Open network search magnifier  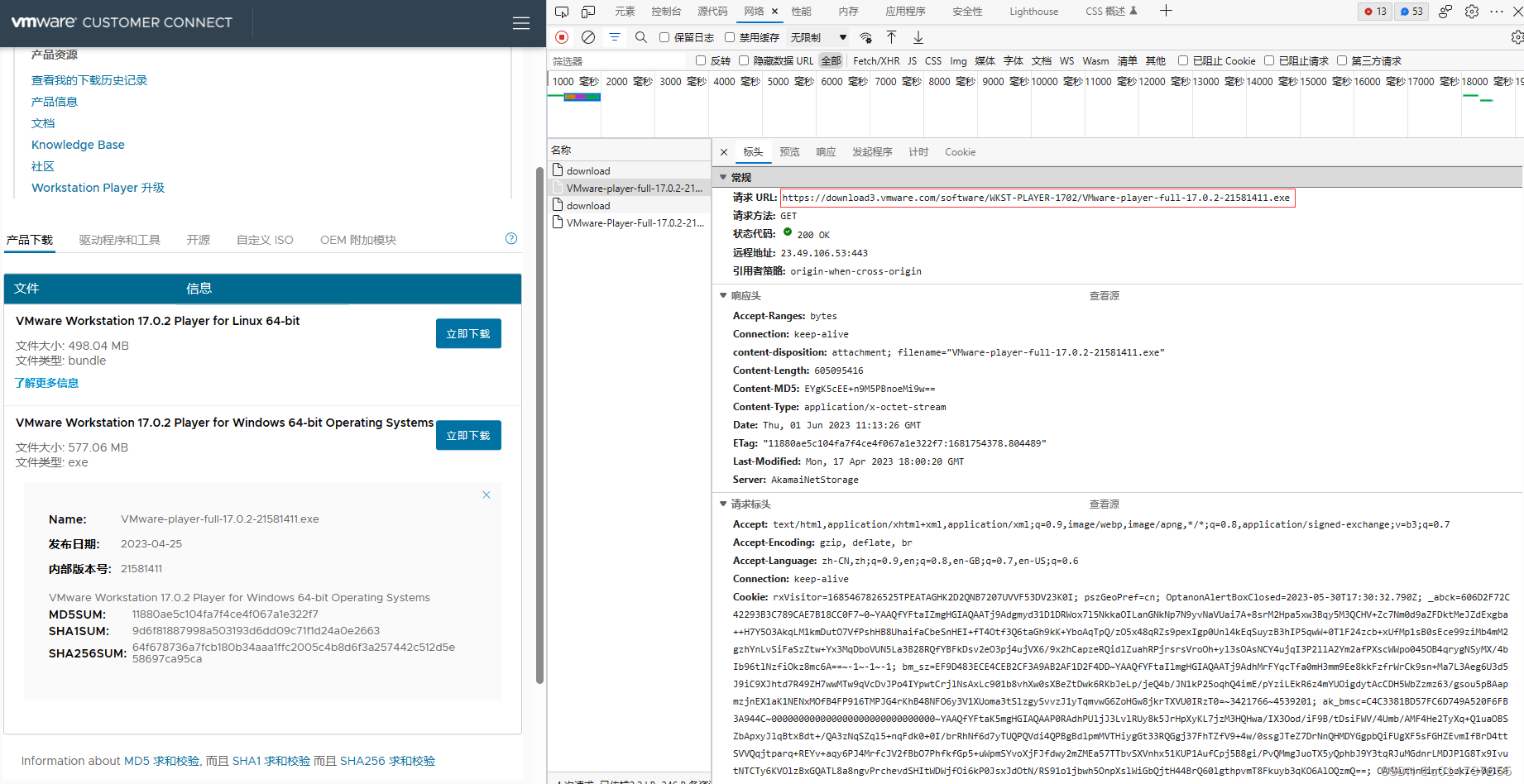pyautogui.click(x=640, y=37)
